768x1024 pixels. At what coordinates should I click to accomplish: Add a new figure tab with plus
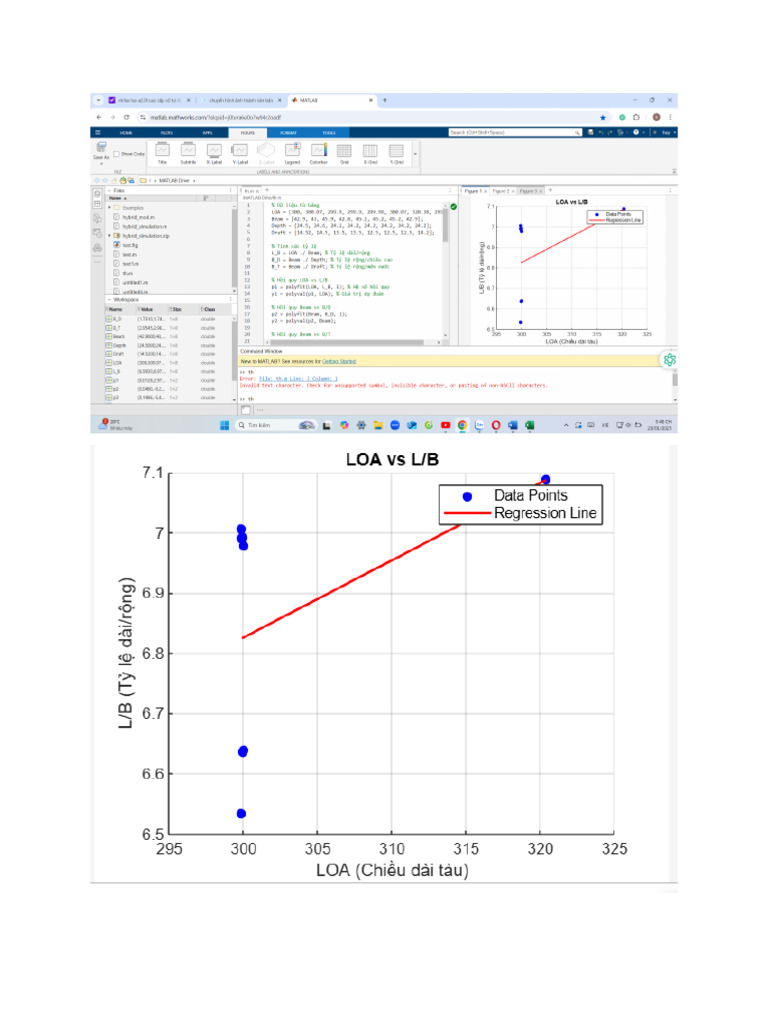click(x=550, y=191)
